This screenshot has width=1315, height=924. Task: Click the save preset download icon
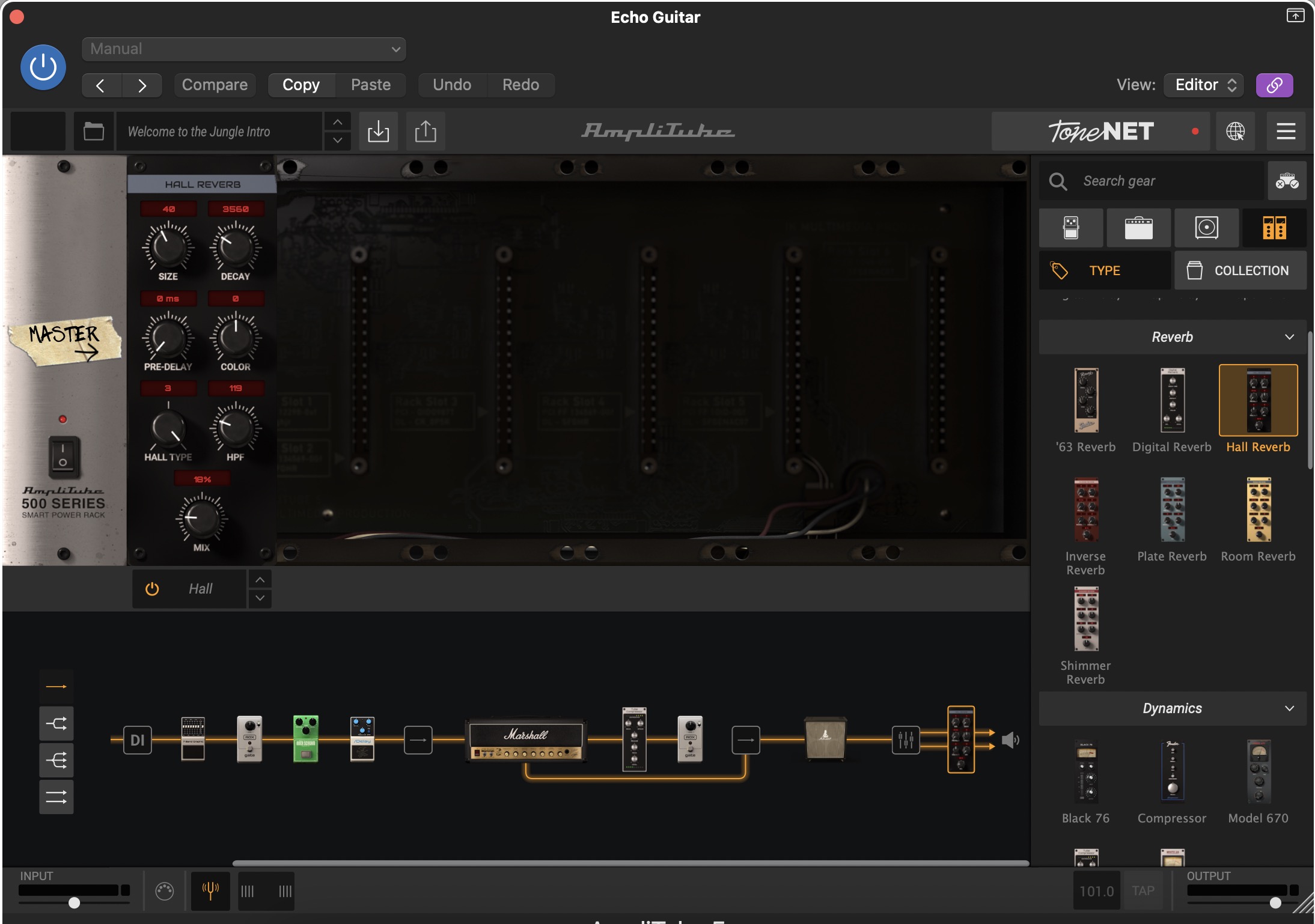click(x=378, y=131)
